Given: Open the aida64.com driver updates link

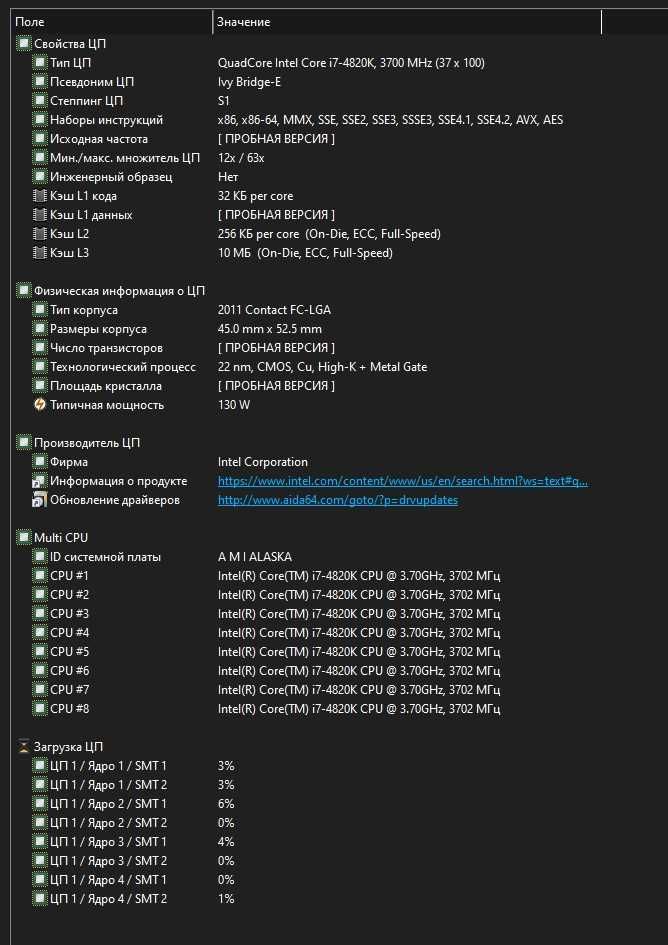Looking at the screenshot, I should tap(338, 500).
